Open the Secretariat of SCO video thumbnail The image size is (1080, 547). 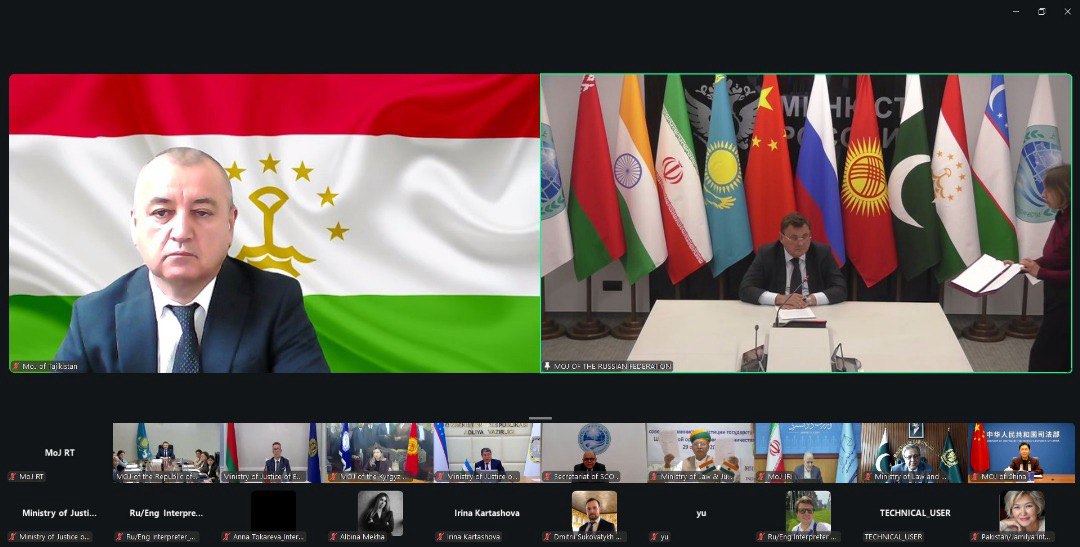pos(594,453)
